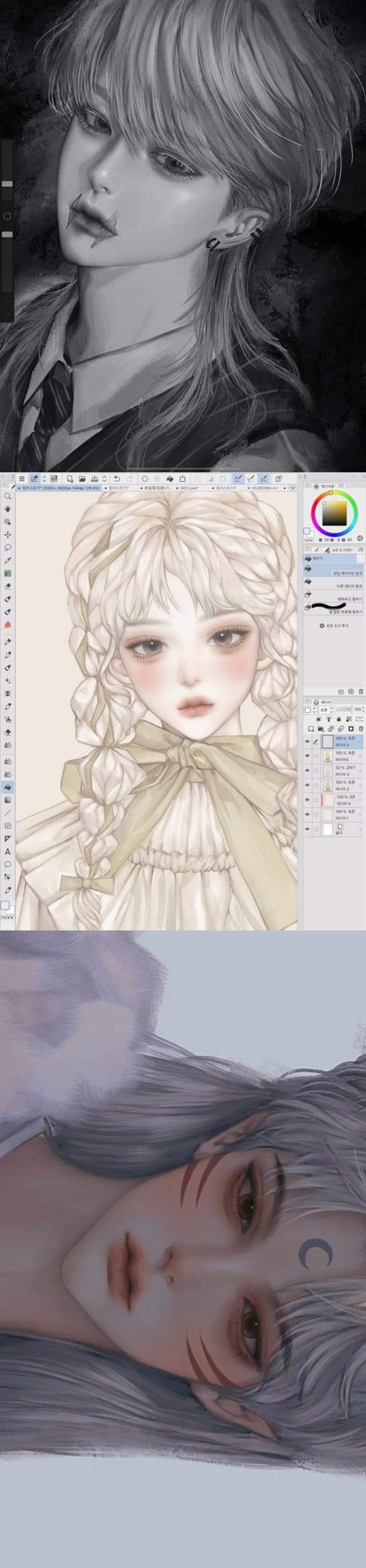366x1568 pixels.
Task: Click the trash icon in the Layers panel
Action: click(x=361, y=728)
